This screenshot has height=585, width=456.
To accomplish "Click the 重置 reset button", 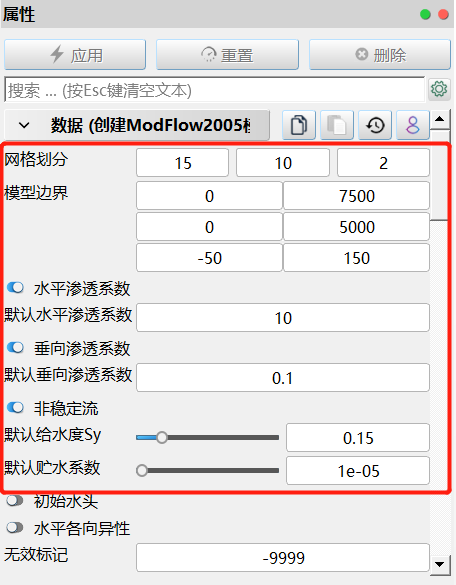I will (227, 55).
